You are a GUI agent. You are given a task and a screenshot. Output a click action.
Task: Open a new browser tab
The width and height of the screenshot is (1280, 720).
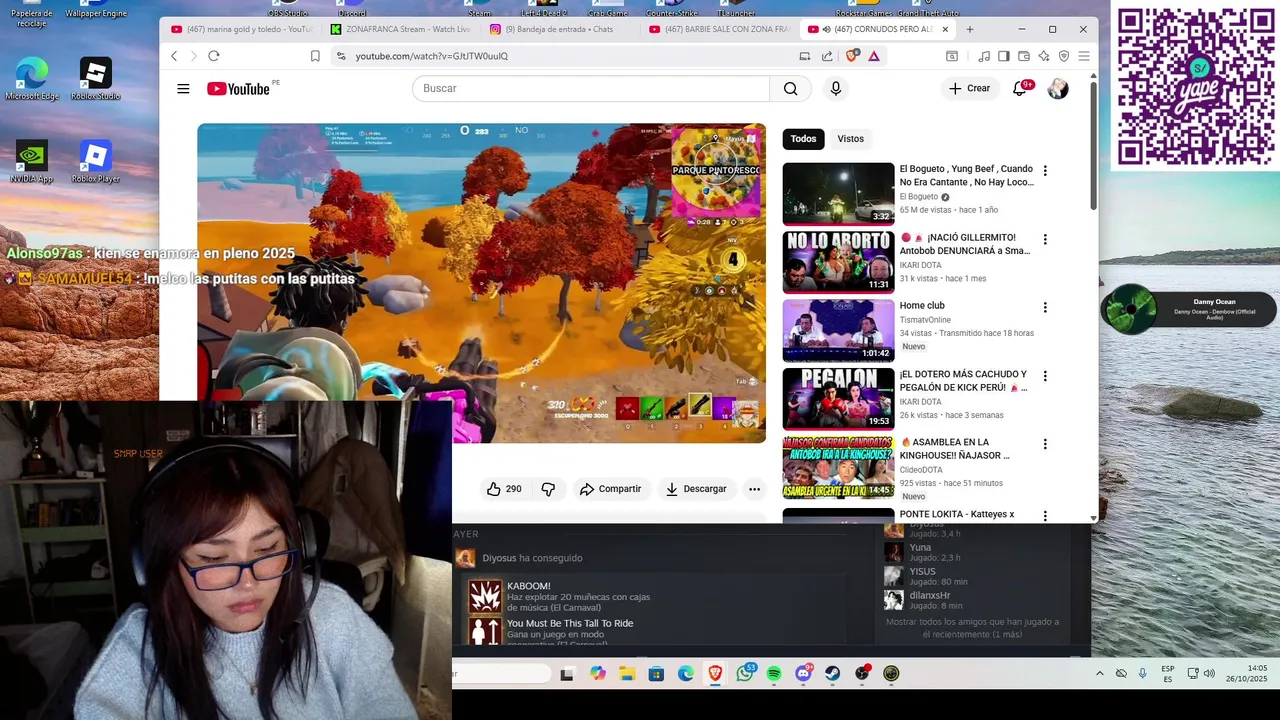pos(970,29)
